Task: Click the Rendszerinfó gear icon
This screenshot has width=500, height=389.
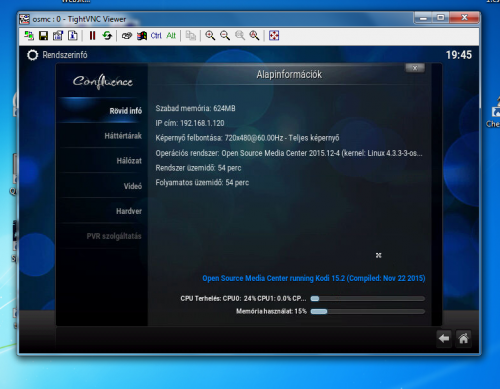Action: [32, 55]
